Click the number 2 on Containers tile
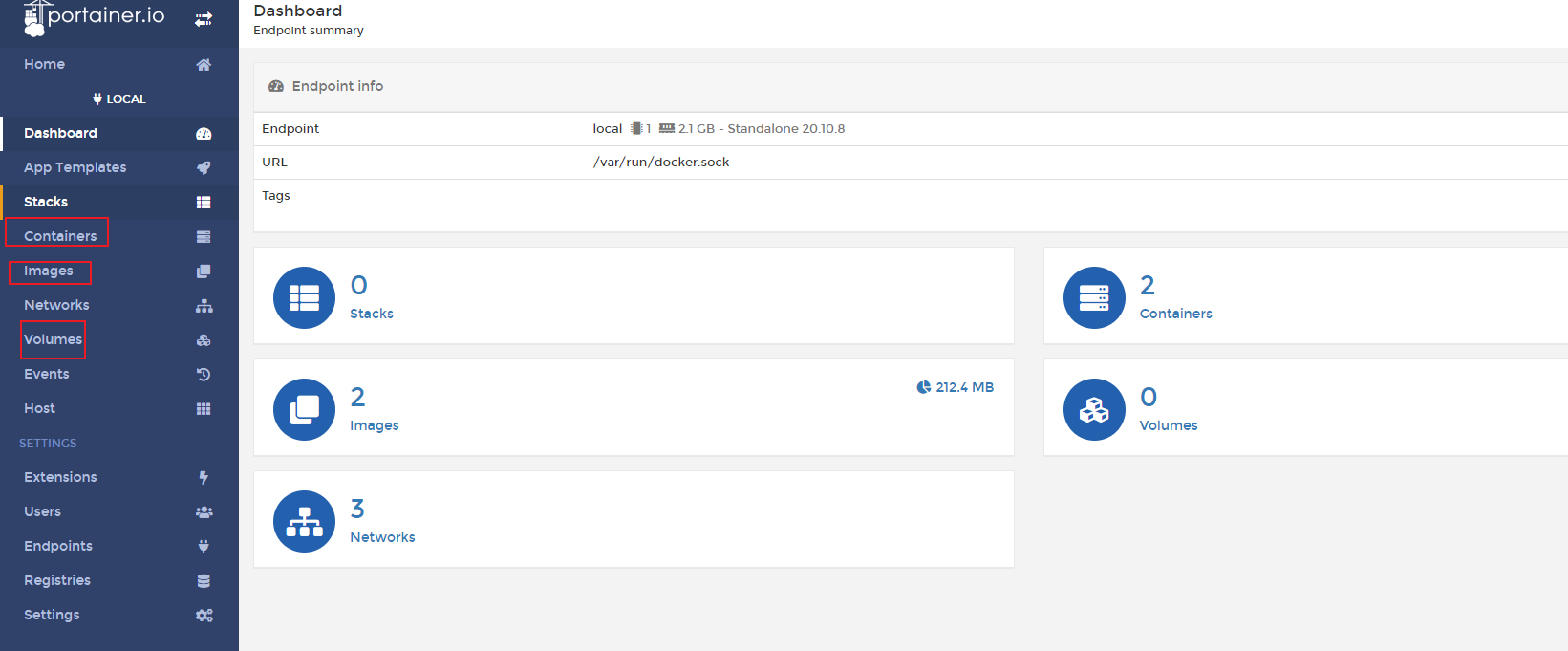Image resolution: width=1568 pixels, height=651 pixels. pos(1148,285)
